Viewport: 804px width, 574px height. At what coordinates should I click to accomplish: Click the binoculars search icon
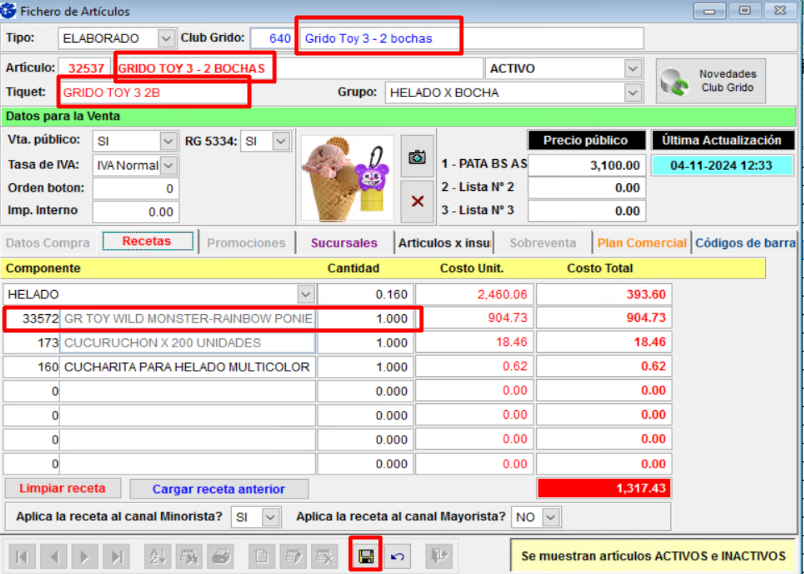[189, 557]
